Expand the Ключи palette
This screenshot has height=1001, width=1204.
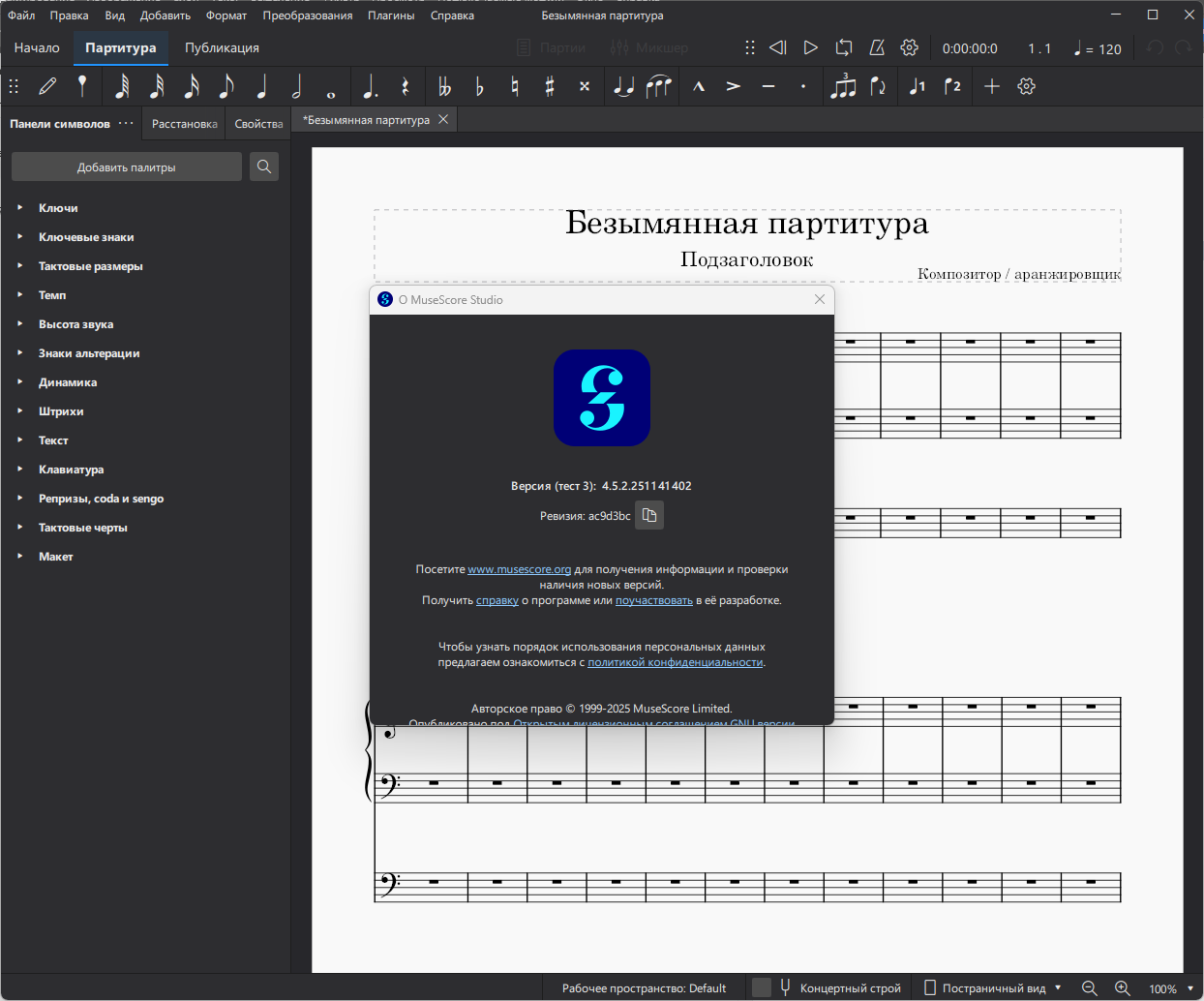point(19,207)
